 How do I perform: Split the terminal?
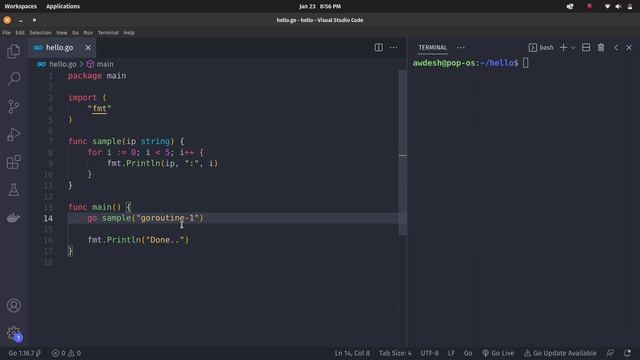(x=586, y=47)
